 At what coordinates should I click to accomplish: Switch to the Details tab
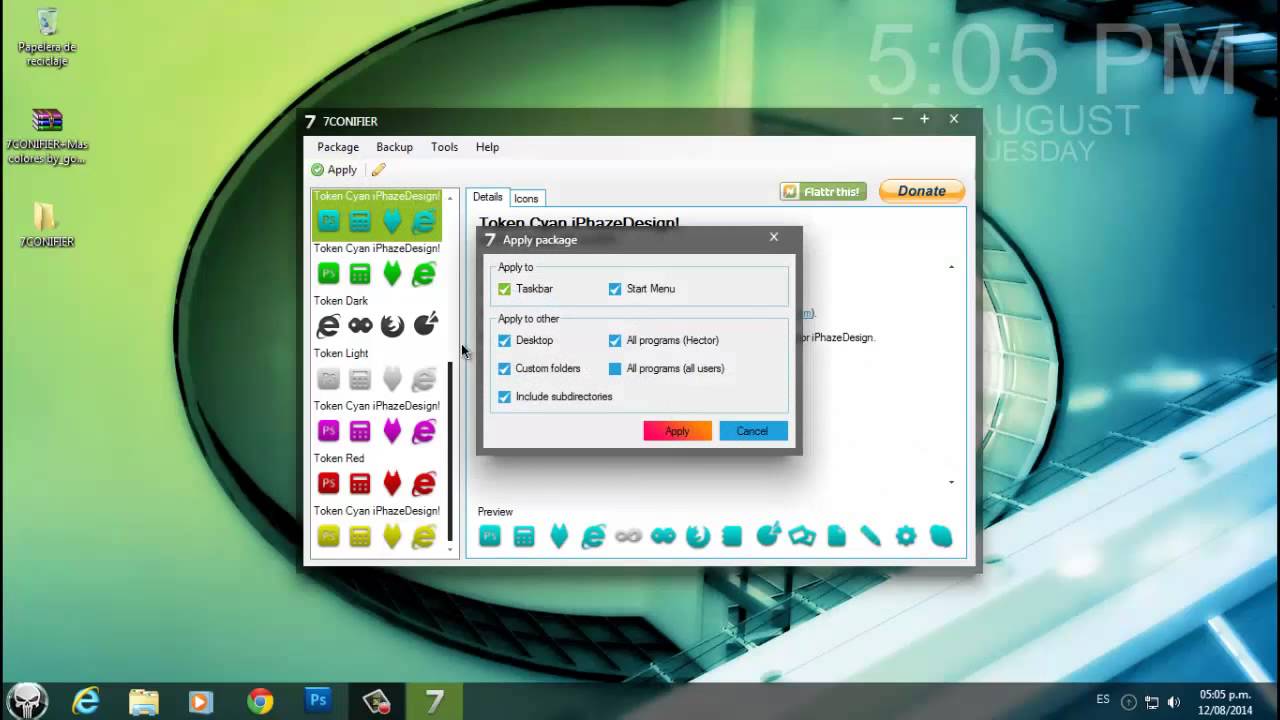click(x=488, y=197)
